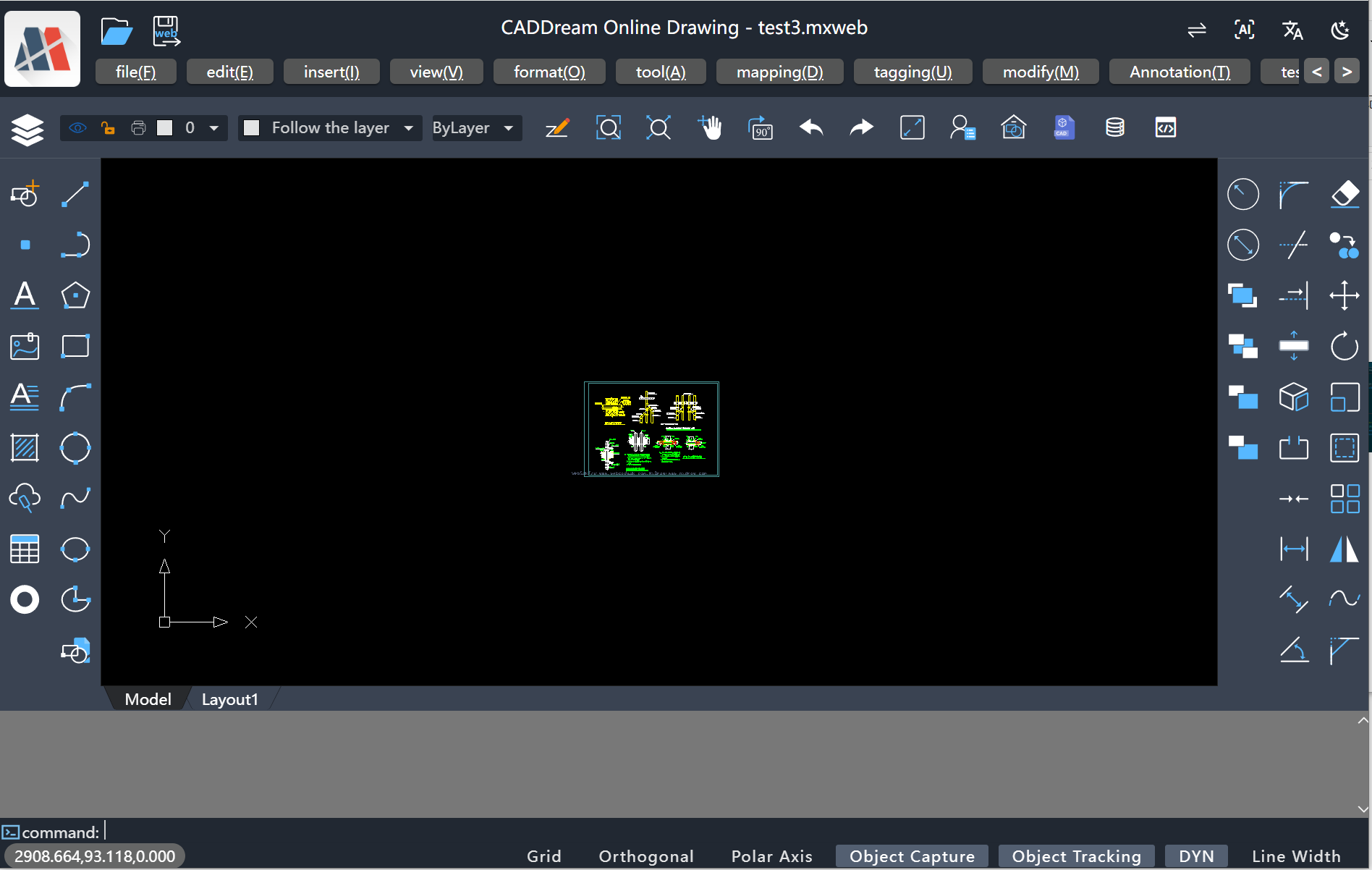
Task: Click the Pan hand tool
Action: (x=710, y=128)
